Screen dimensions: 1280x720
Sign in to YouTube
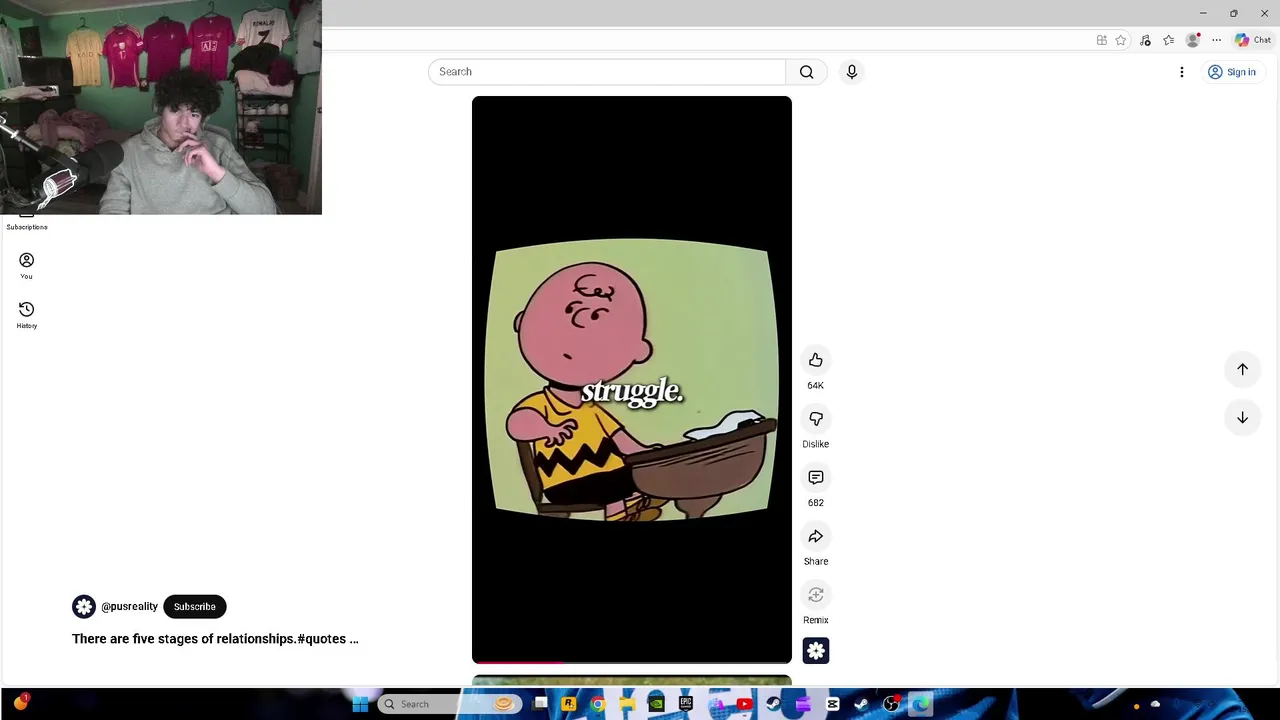[x=1232, y=72]
